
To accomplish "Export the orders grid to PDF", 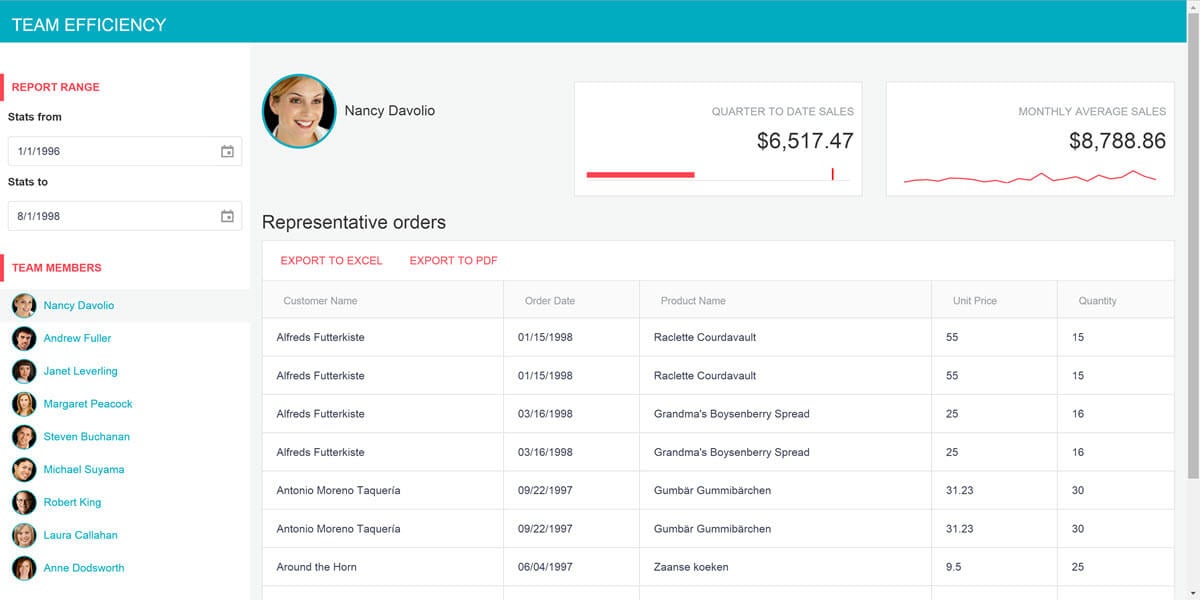I will (452, 260).
